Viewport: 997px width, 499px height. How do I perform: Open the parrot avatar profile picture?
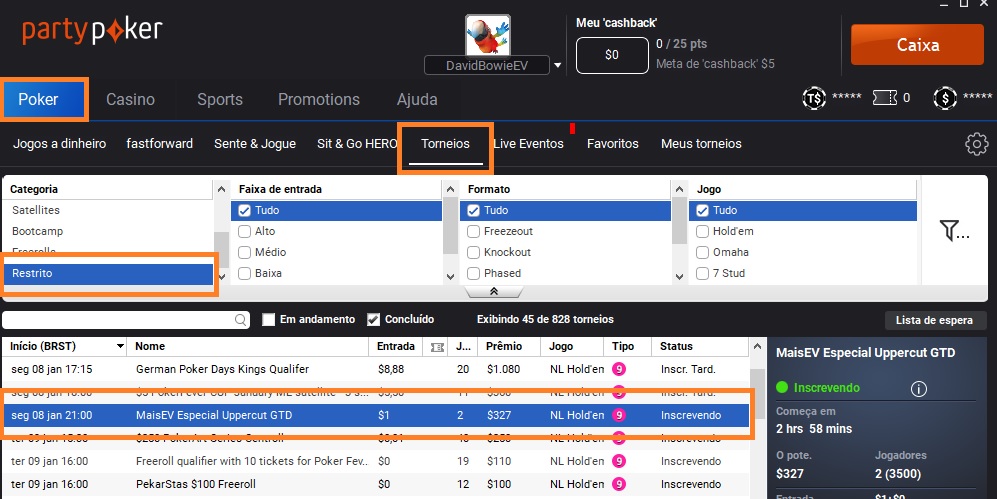pyautogui.click(x=488, y=35)
